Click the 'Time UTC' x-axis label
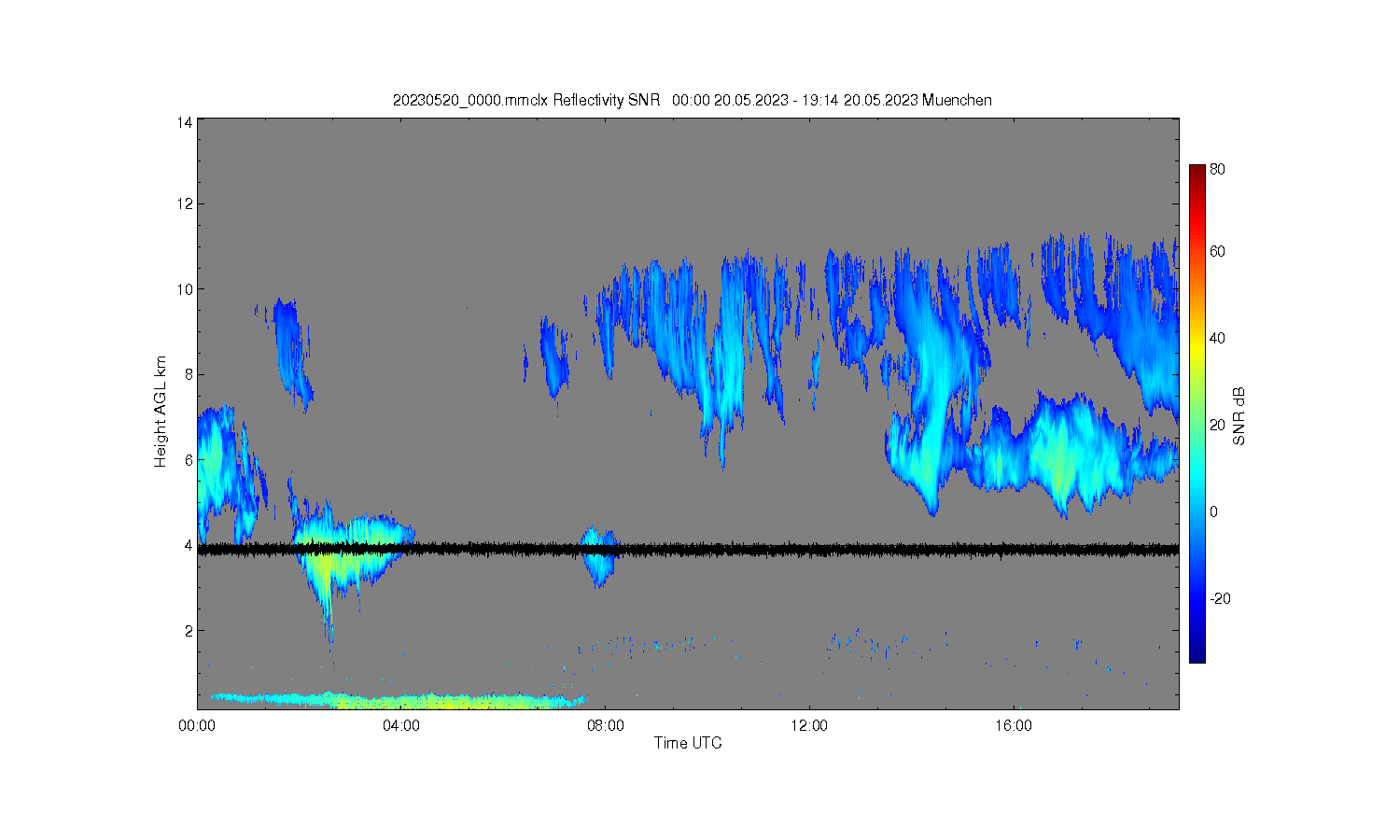Viewport: 1400px width, 840px height. point(688,743)
